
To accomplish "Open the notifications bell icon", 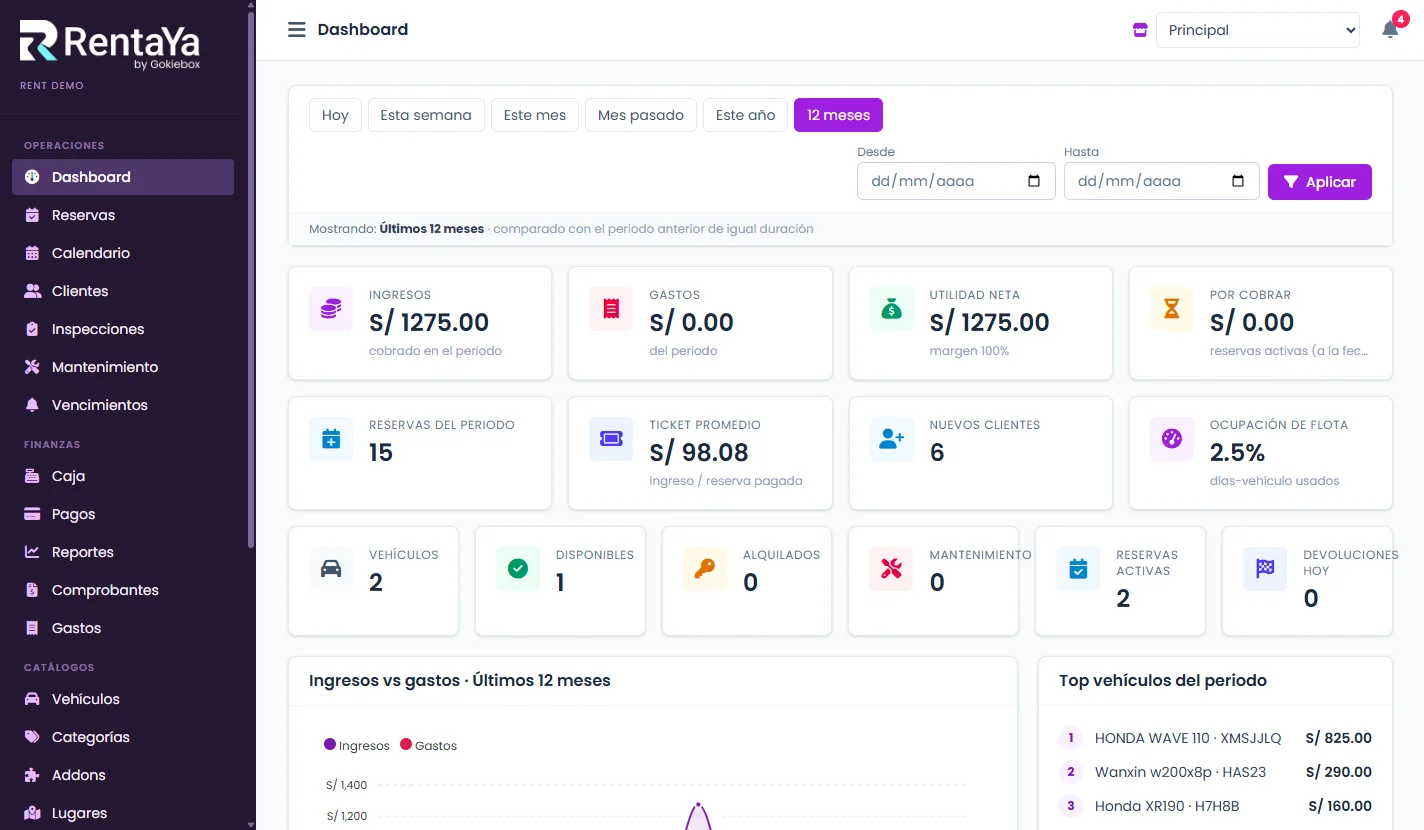I will tap(1390, 30).
